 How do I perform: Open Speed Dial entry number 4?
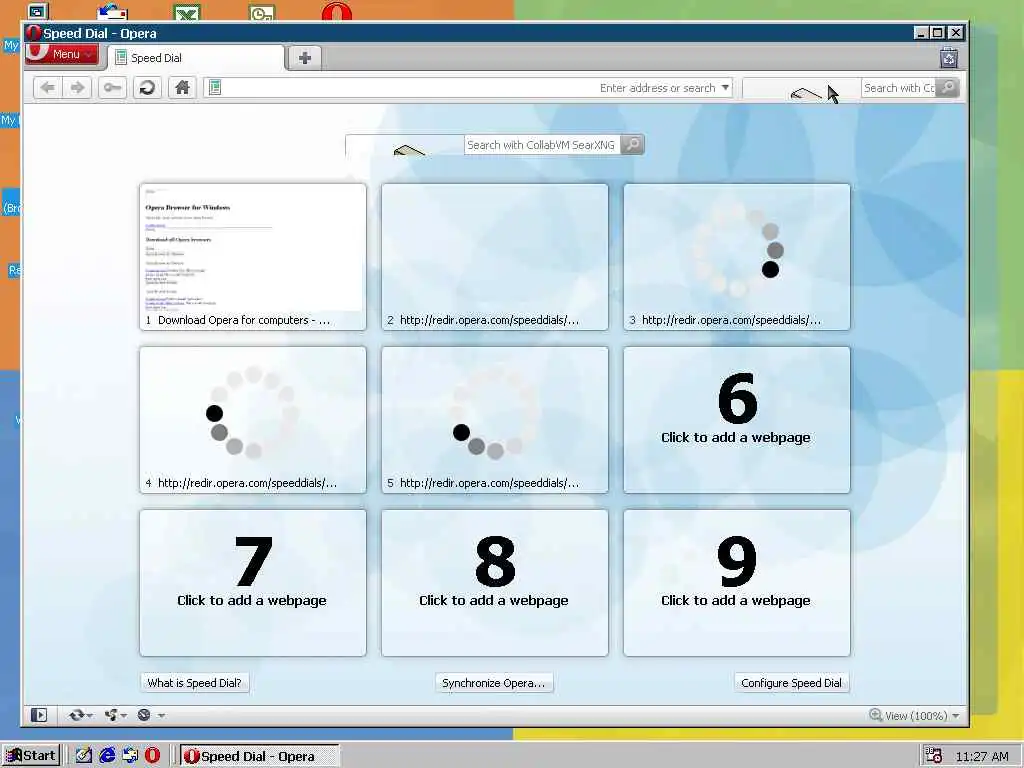coord(253,420)
